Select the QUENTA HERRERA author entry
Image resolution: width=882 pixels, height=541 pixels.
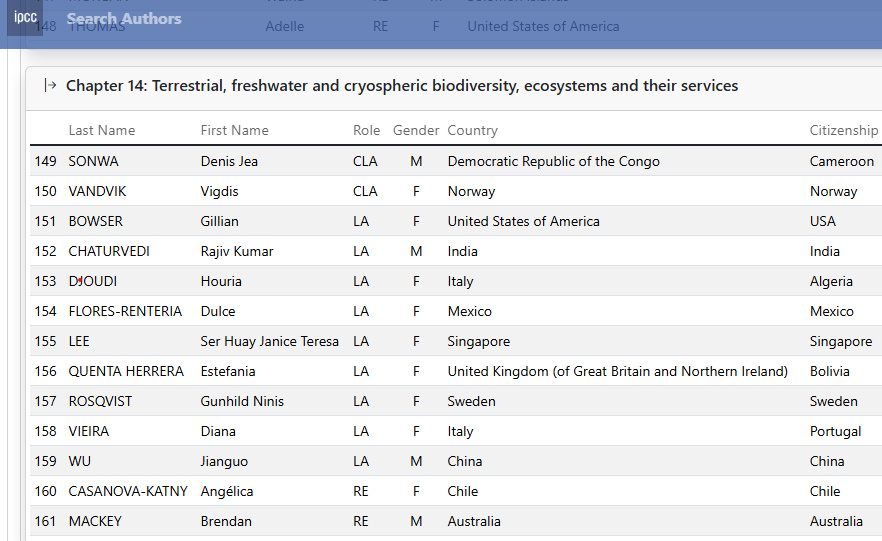(x=126, y=371)
